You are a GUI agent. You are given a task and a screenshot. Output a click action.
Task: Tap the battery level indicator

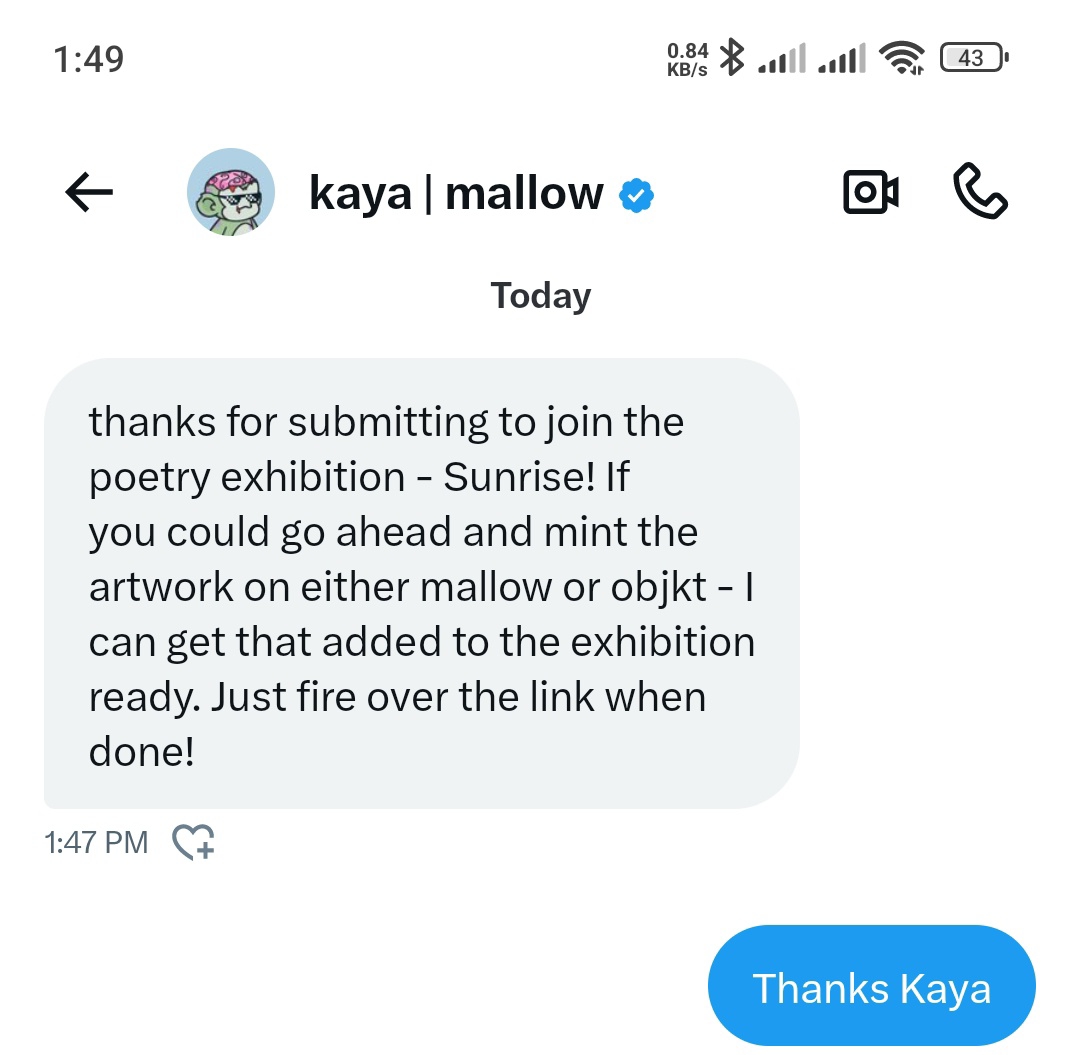pyautogui.click(x=975, y=58)
